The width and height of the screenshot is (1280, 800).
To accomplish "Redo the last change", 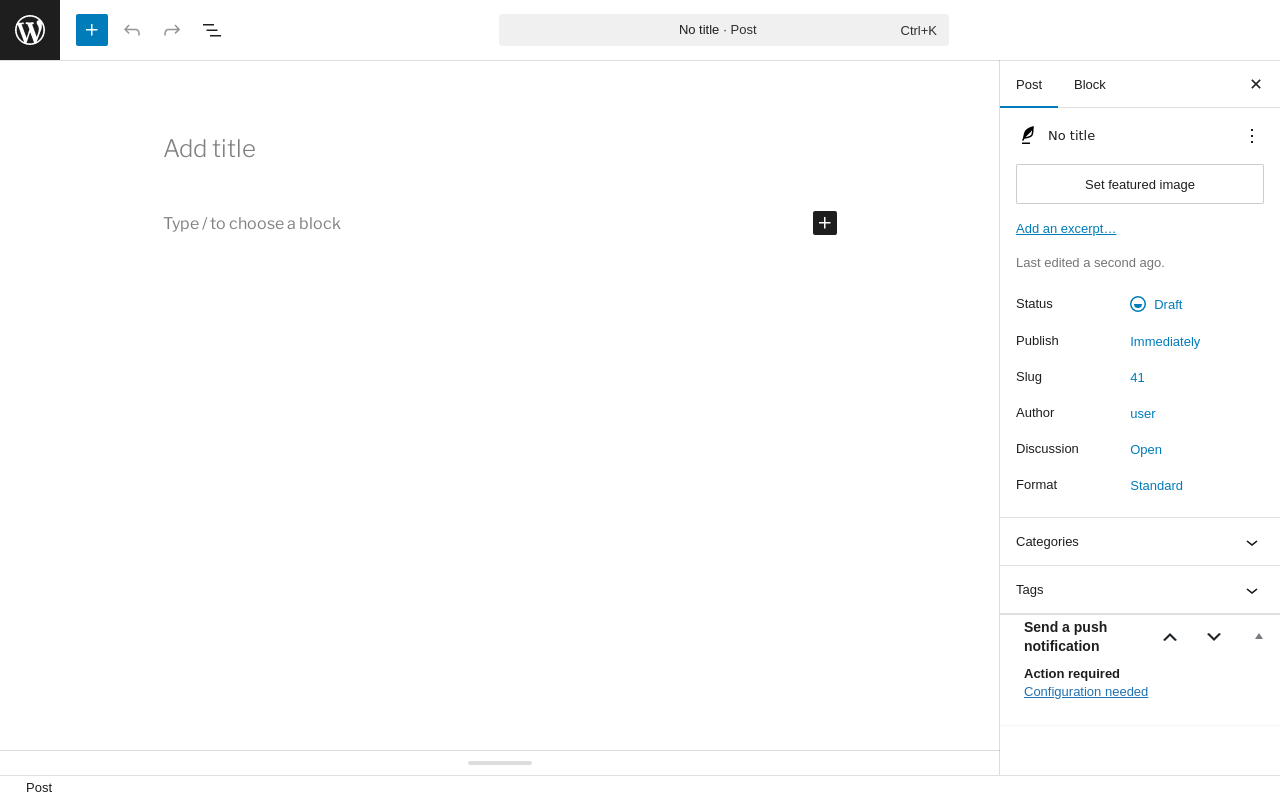I will (x=172, y=30).
